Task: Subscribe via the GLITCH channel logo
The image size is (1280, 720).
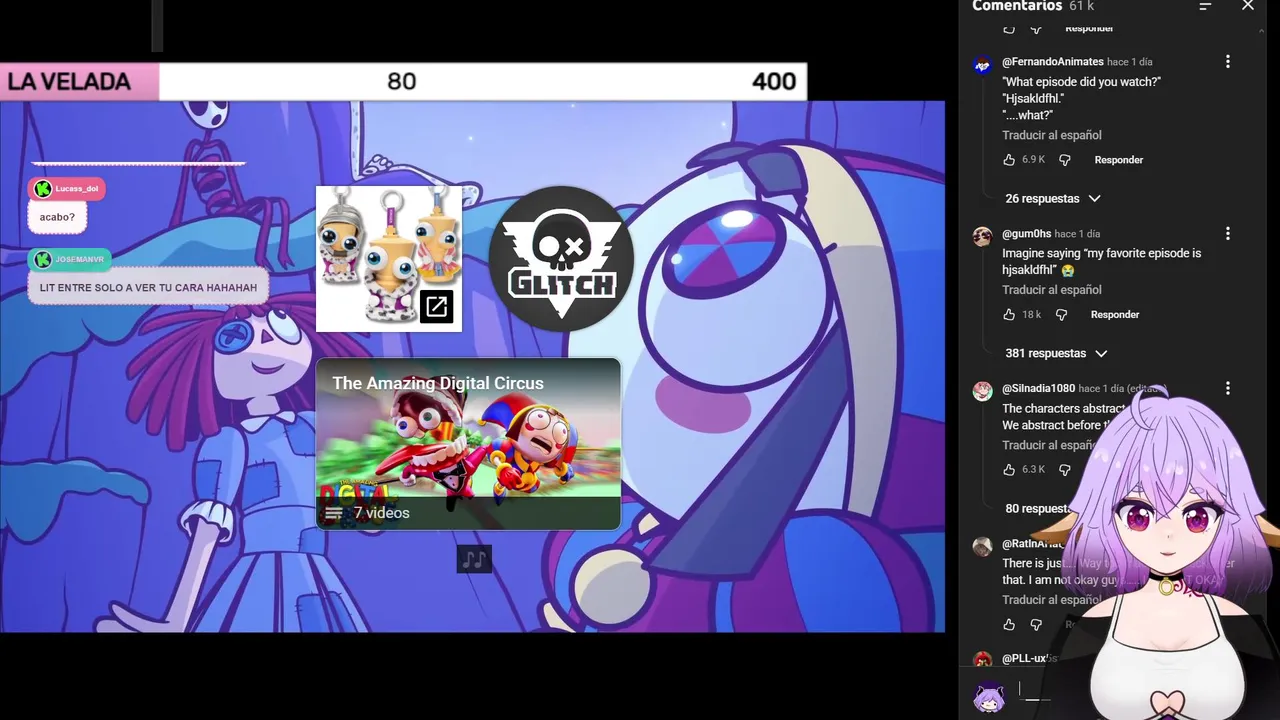Action: (x=561, y=259)
